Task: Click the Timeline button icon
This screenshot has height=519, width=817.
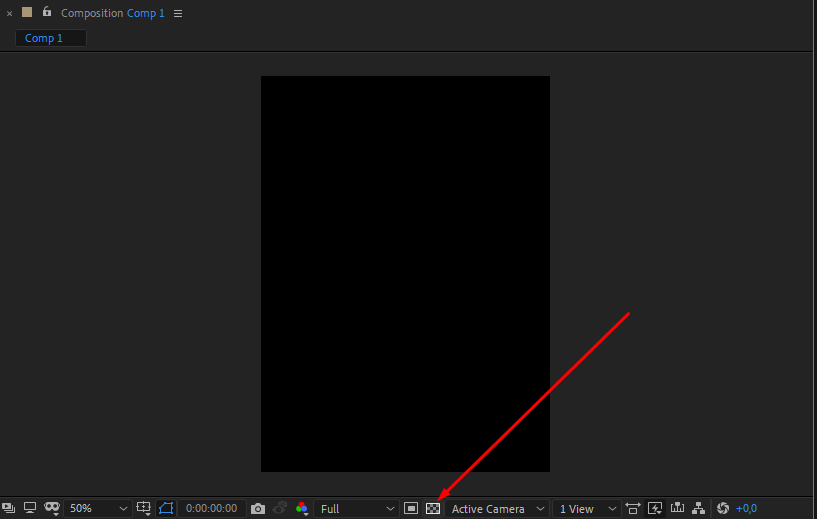Action: (x=677, y=508)
